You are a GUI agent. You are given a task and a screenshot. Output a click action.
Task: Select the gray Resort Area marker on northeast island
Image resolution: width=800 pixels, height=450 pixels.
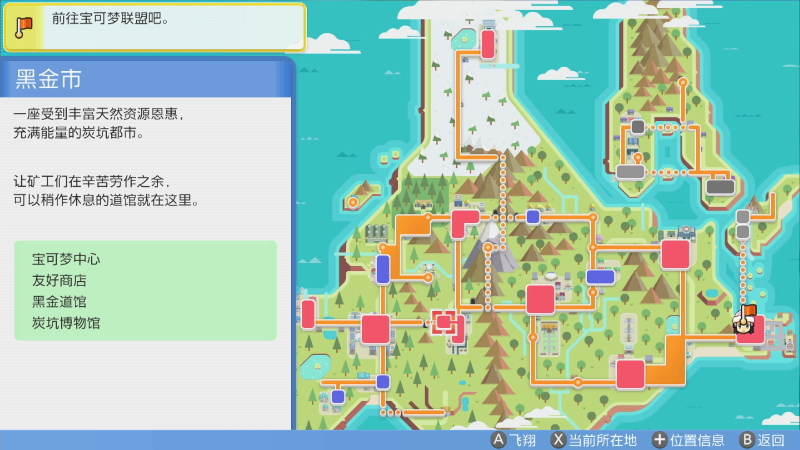(720, 187)
